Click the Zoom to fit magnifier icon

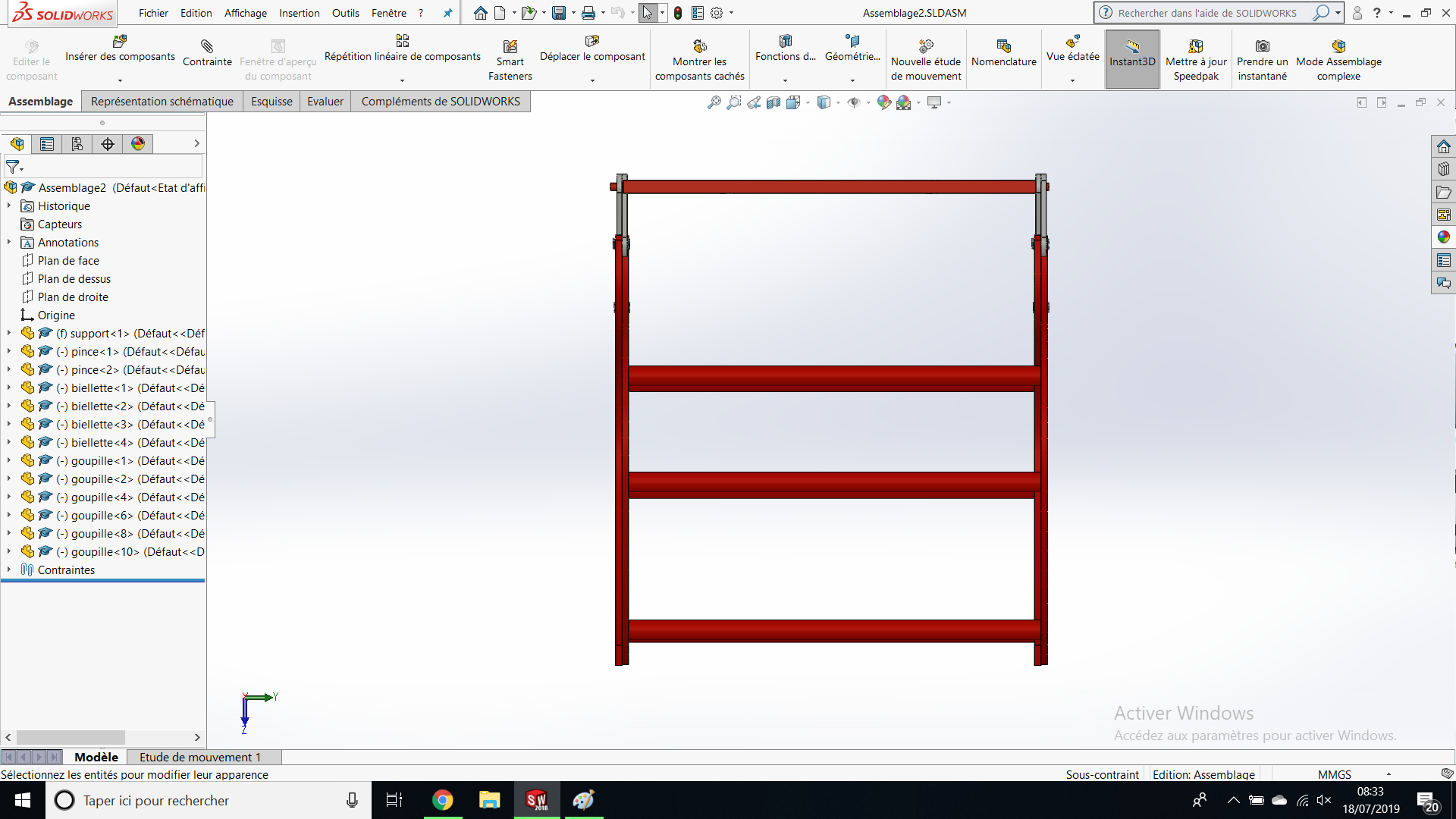tap(714, 102)
